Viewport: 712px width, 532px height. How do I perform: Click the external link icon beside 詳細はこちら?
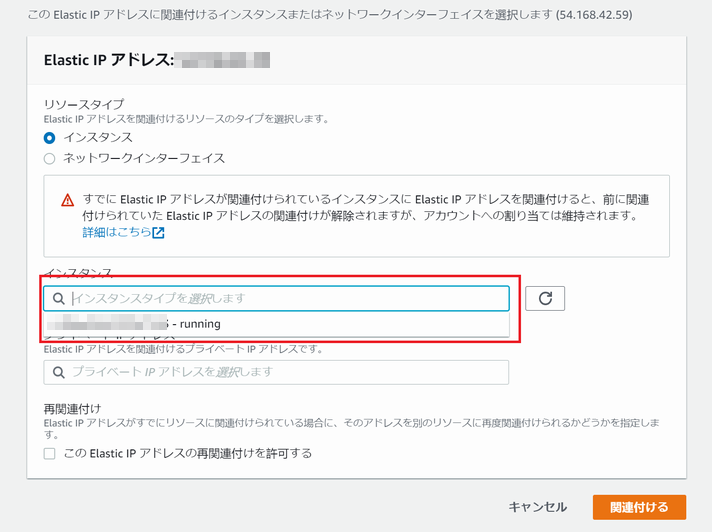click(x=158, y=233)
